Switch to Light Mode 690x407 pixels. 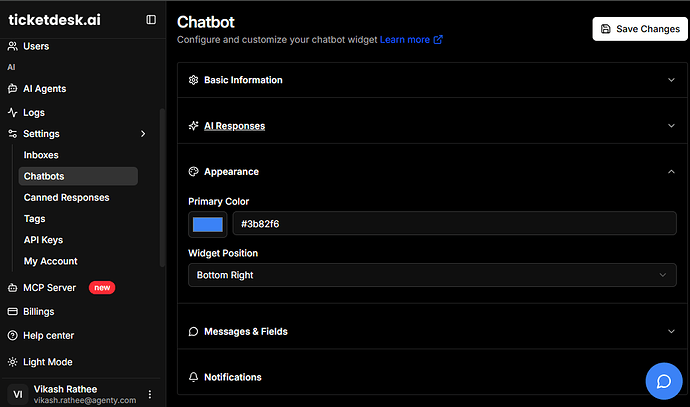tap(48, 362)
